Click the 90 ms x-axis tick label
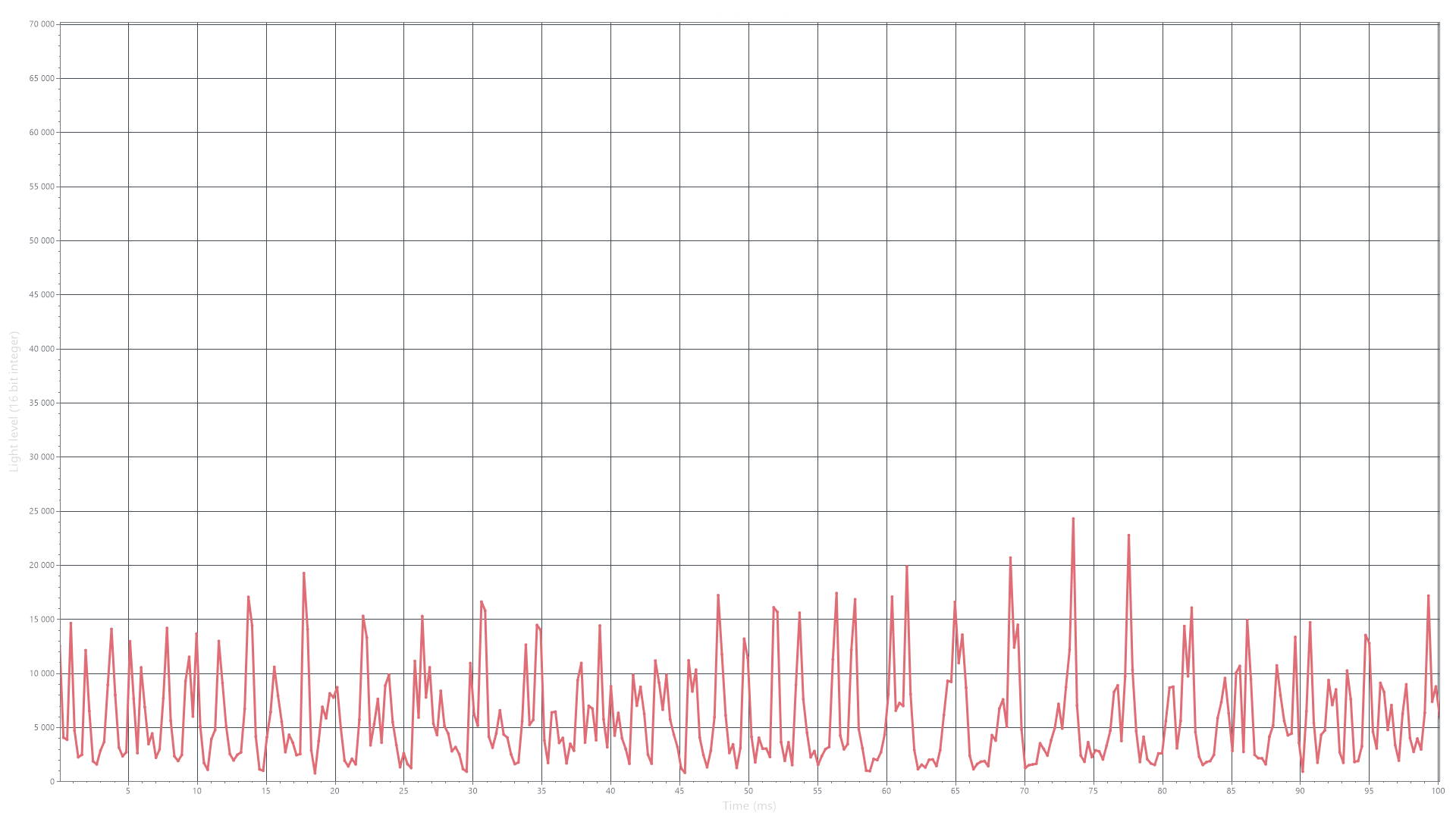The image size is (1456, 819). pyautogui.click(x=1300, y=791)
